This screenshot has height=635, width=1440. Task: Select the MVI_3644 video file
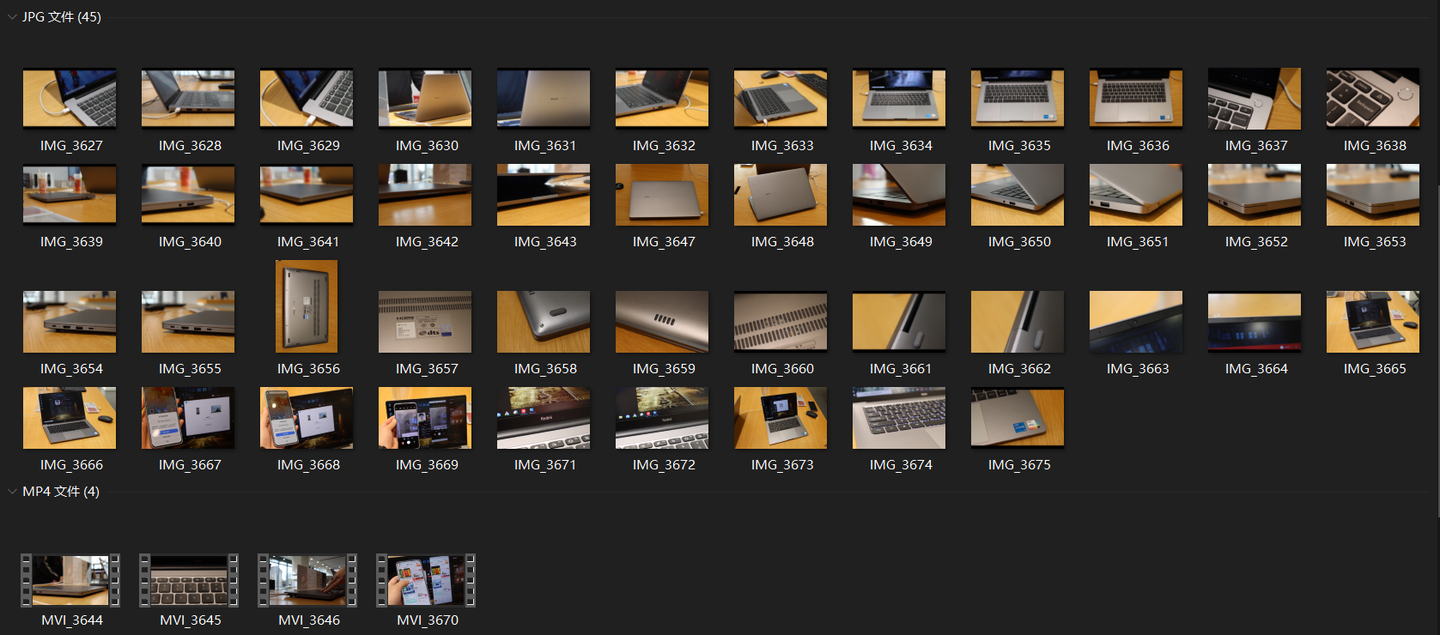coord(70,580)
